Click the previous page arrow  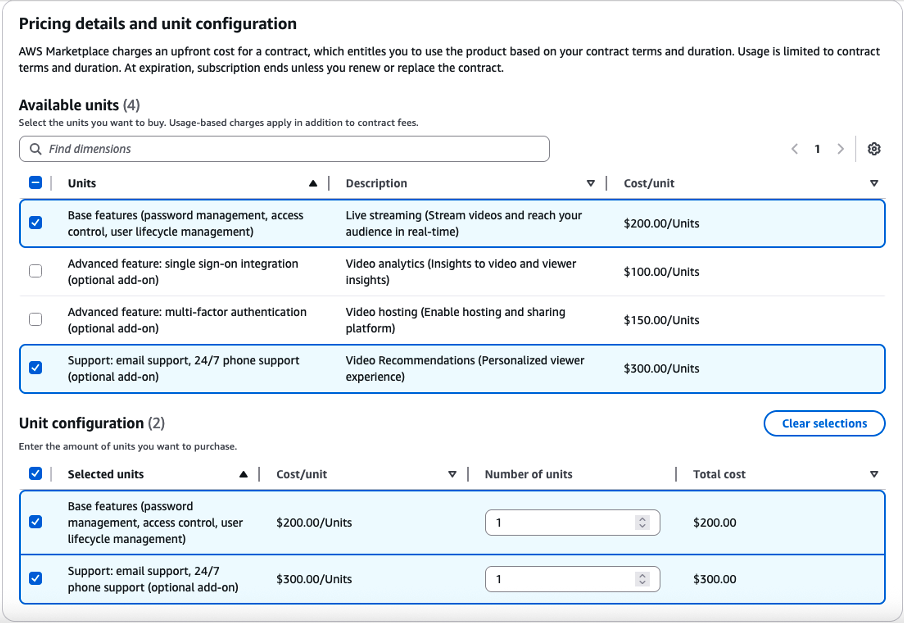coord(794,148)
